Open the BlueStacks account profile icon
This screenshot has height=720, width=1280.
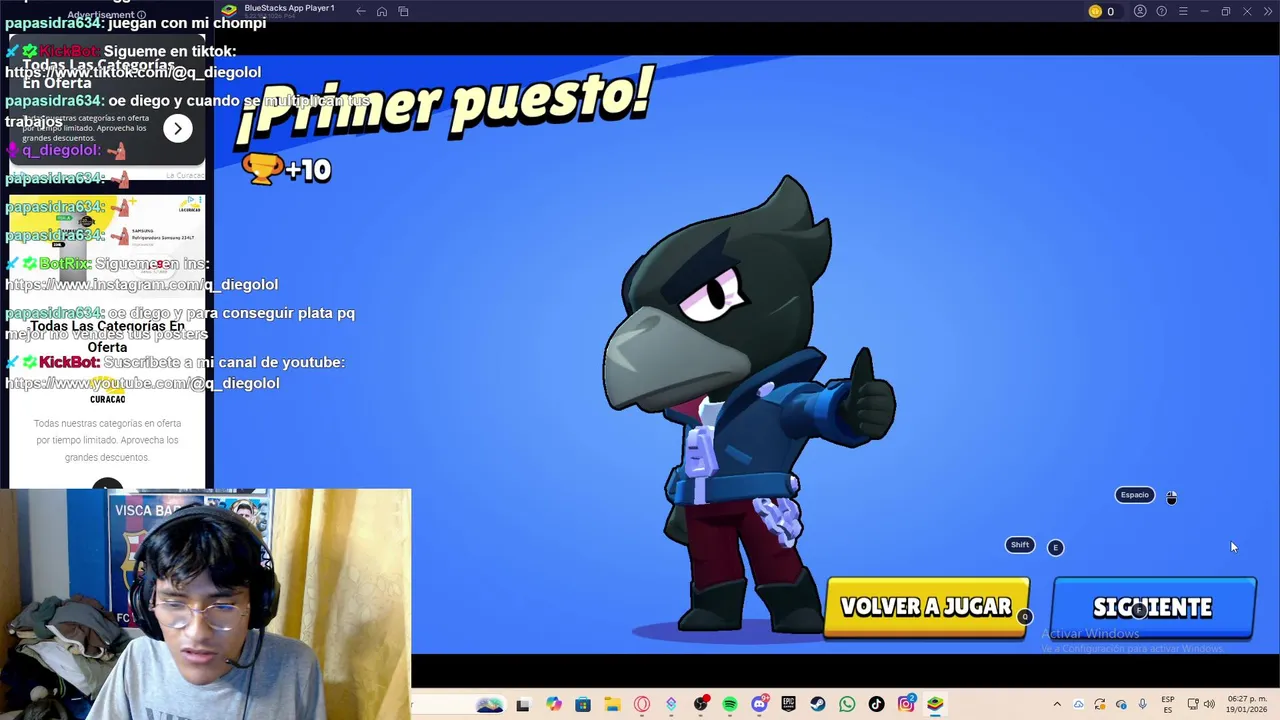click(1140, 11)
